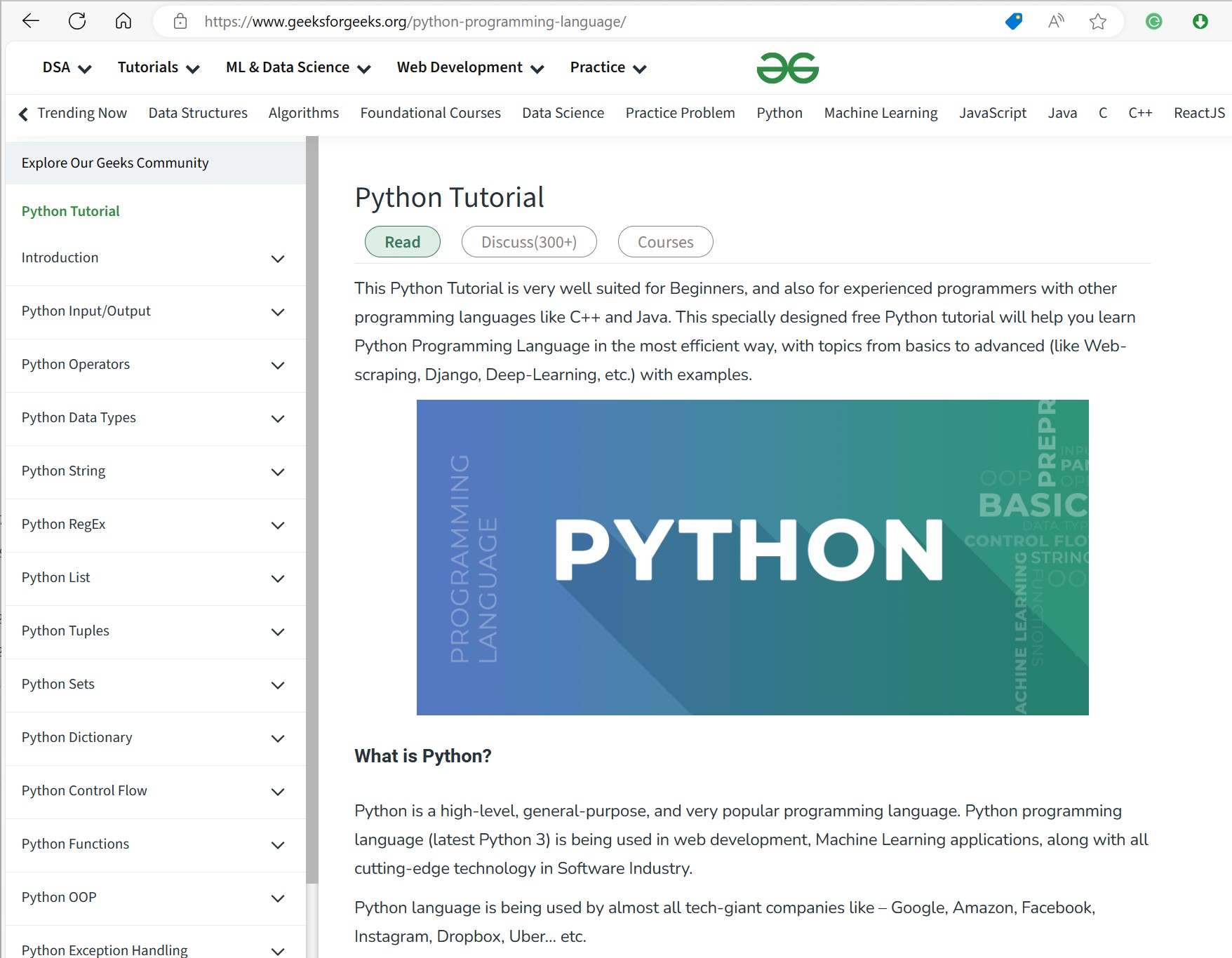The width and height of the screenshot is (1232, 958).
Task: Open the DSA dropdown menu
Action: (67, 67)
